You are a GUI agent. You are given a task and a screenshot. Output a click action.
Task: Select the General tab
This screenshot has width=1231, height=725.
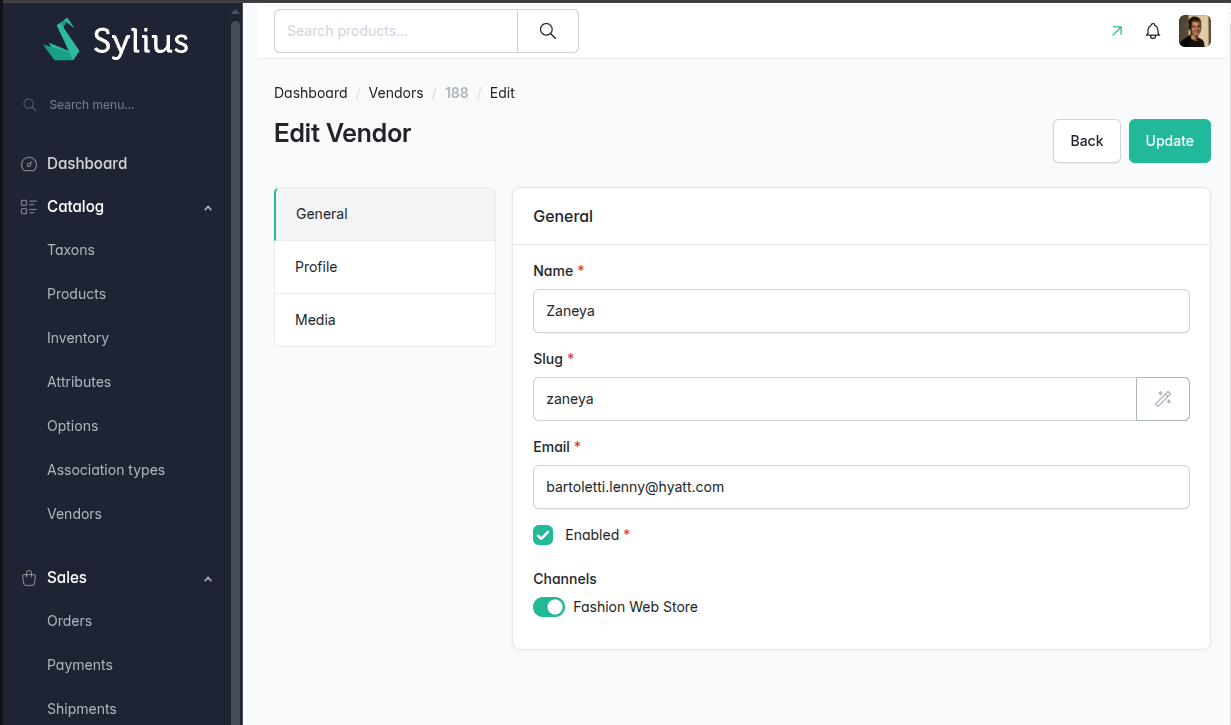[385, 214]
